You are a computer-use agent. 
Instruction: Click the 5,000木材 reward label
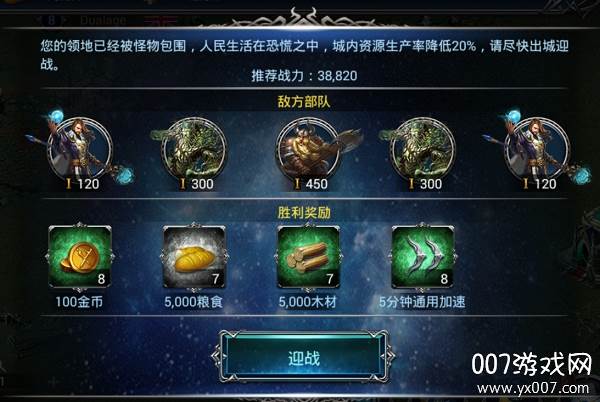coord(308,302)
